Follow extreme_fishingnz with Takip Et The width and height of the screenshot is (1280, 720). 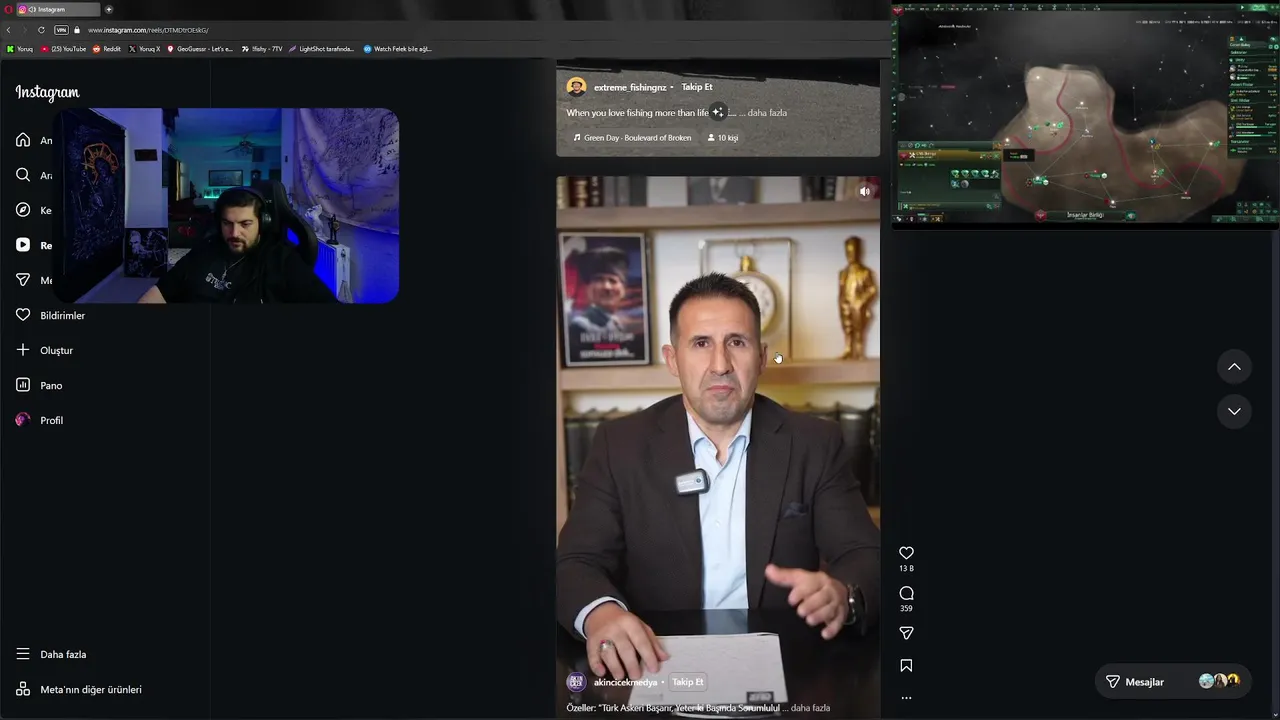tap(697, 87)
